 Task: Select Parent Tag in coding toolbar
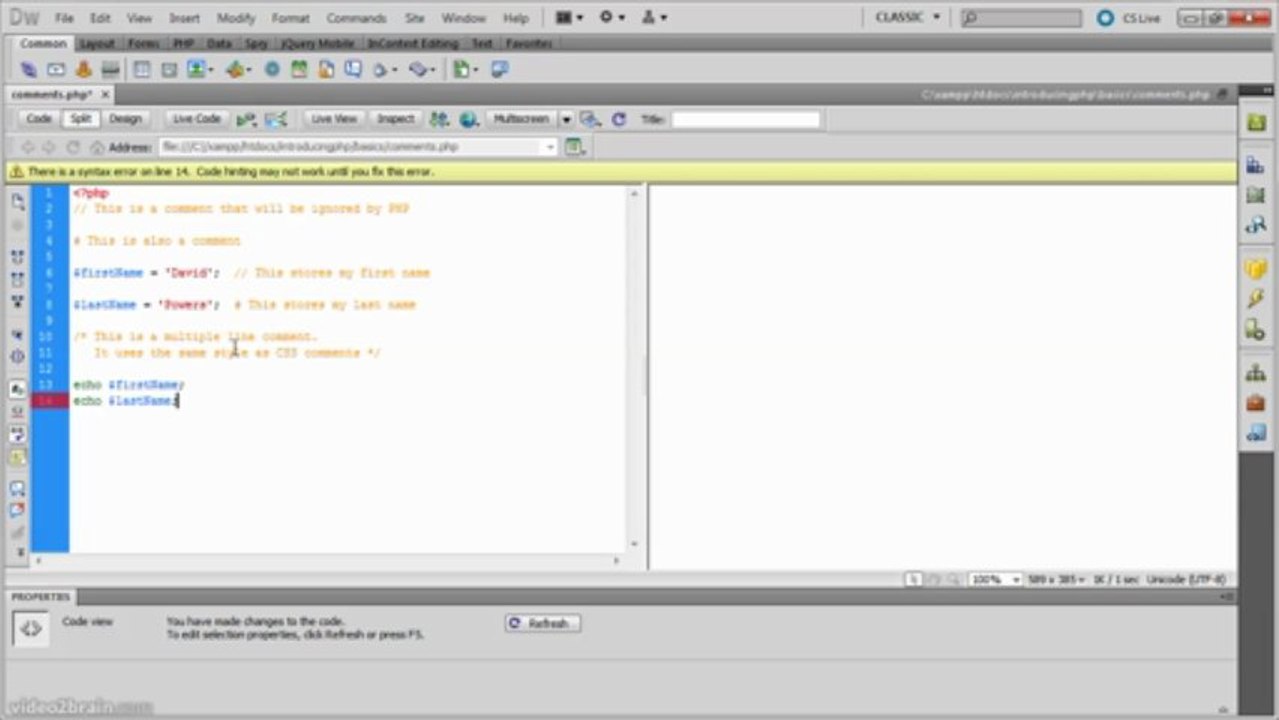coord(18,335)
